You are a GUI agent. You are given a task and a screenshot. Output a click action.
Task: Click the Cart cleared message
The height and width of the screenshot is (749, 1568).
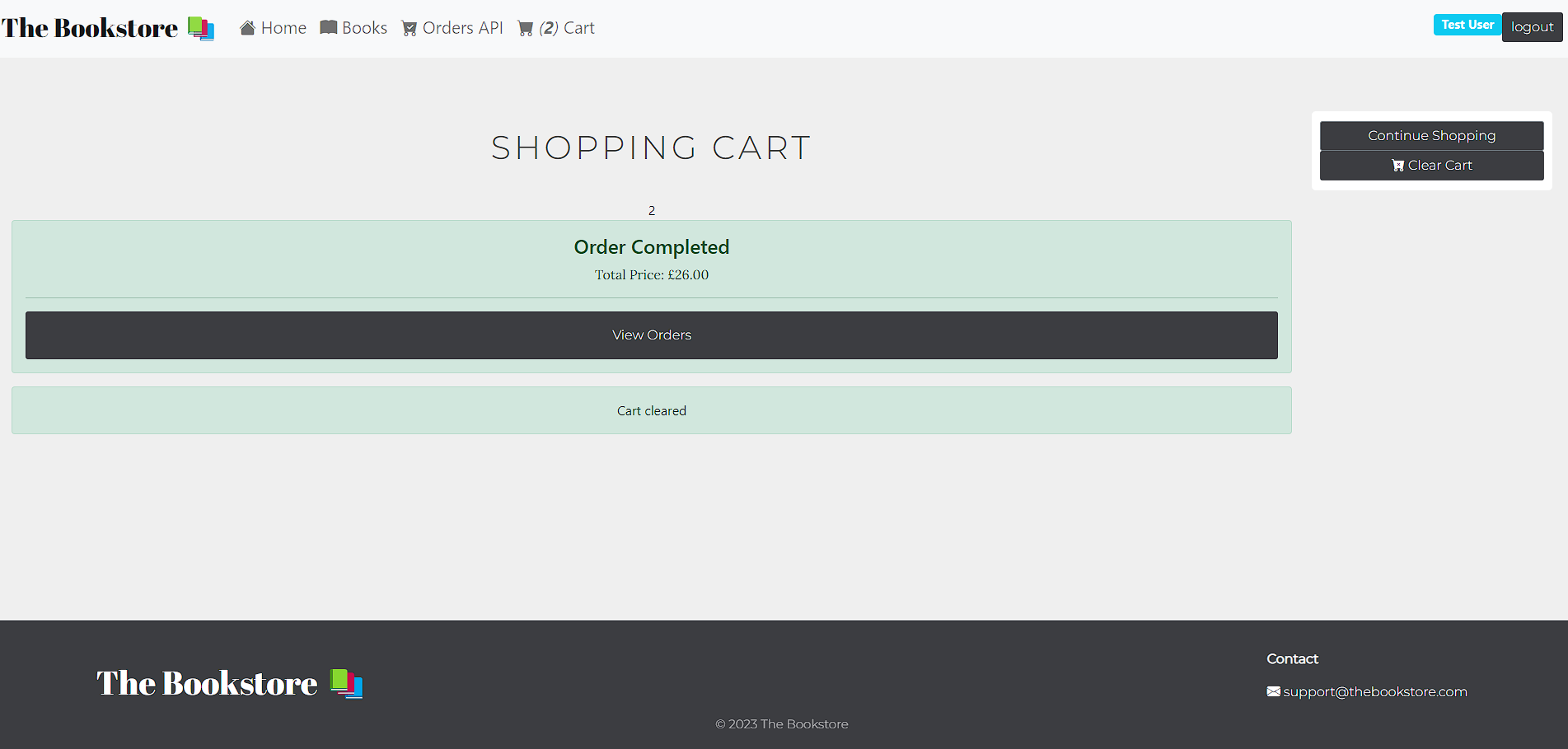[x=652, y=410]
